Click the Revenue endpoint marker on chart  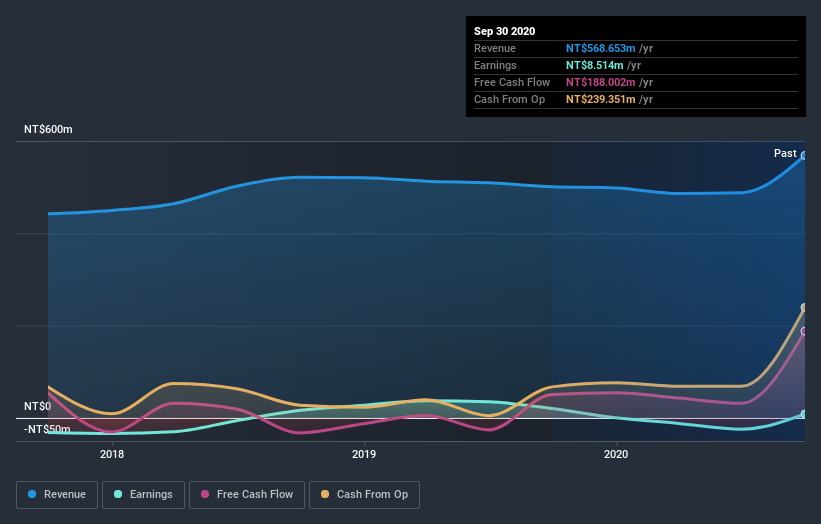(804, 155)
